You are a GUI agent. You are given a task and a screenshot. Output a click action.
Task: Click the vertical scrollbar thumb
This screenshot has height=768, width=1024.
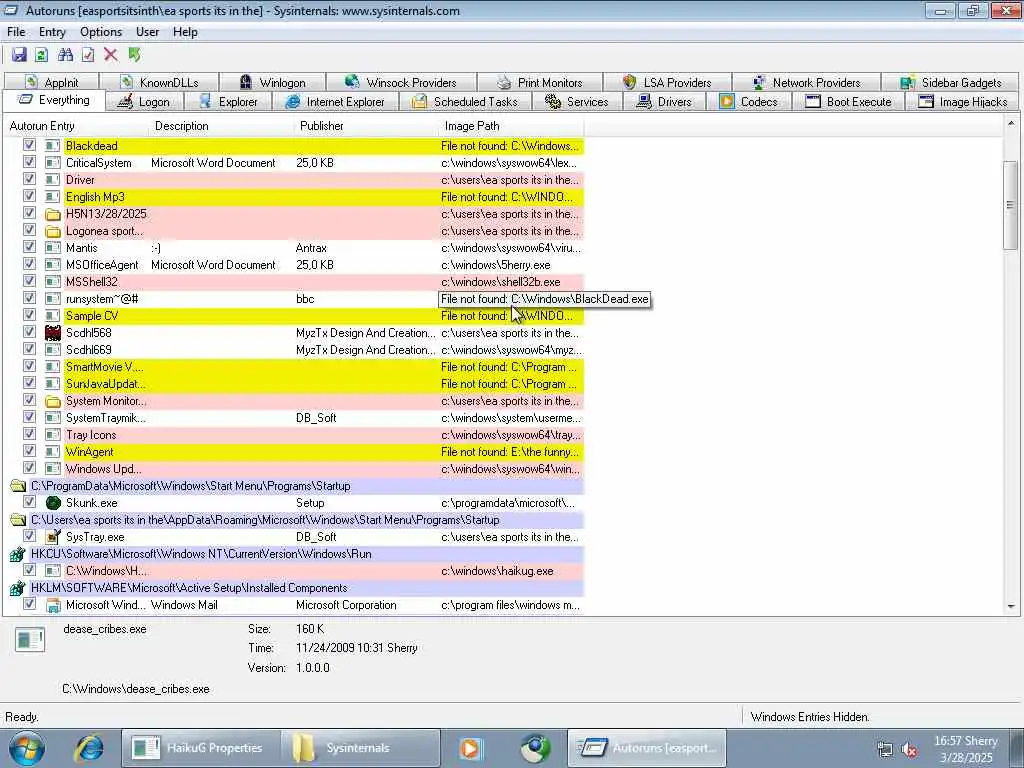tap(1011, 205)
